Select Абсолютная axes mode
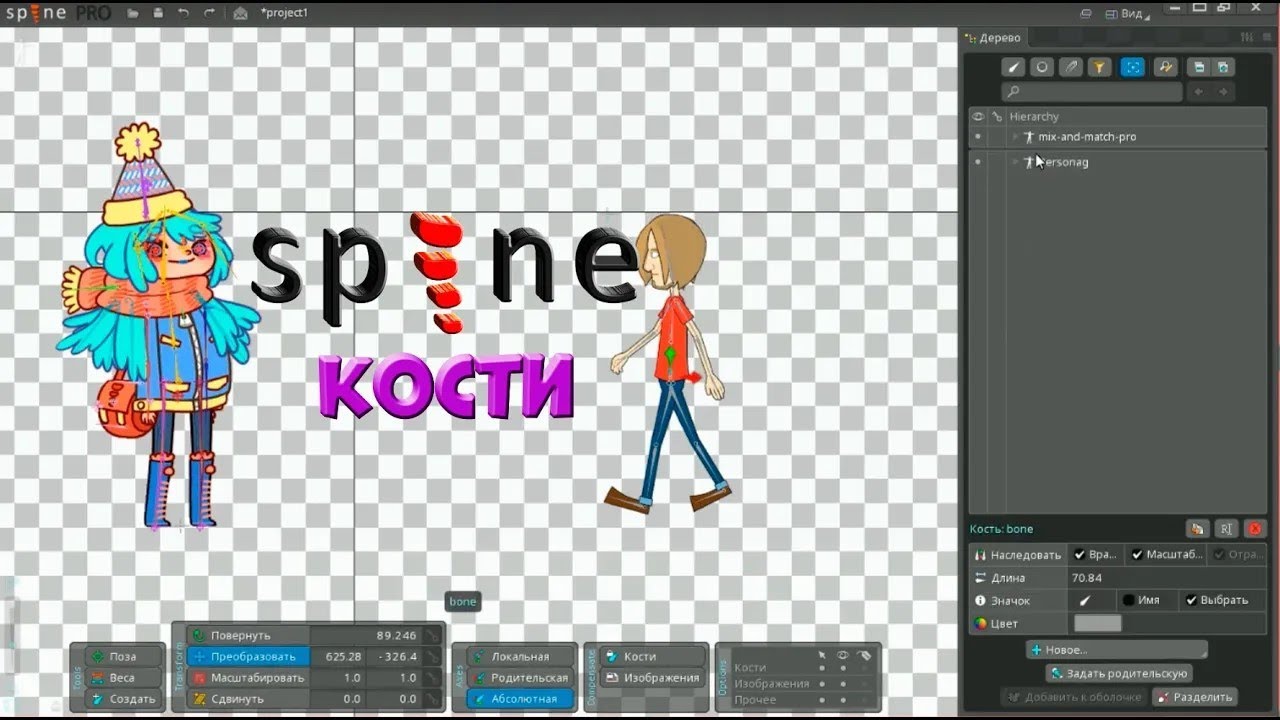Image resolution: width=1280 pixels, height=720 pixels. [520, 699]
